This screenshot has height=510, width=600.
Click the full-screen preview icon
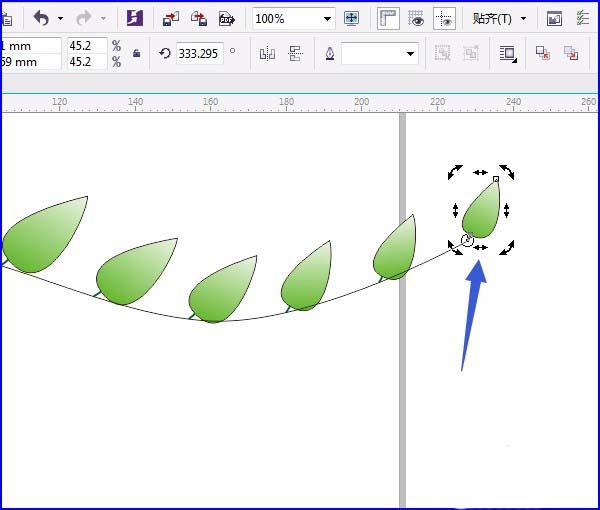pyautogui.click(x=351, y=18)
